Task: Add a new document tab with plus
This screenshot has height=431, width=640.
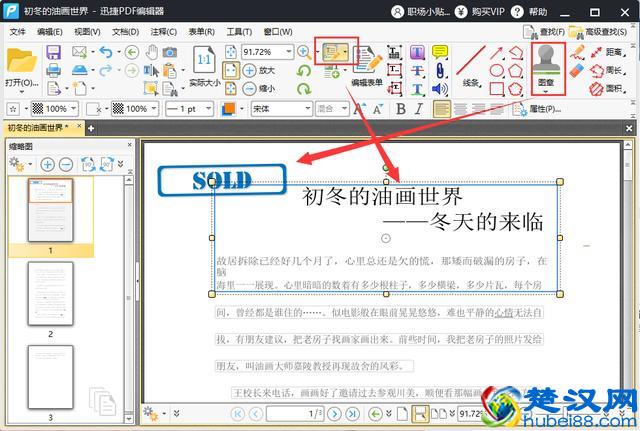Action: (x=91, y=128)
